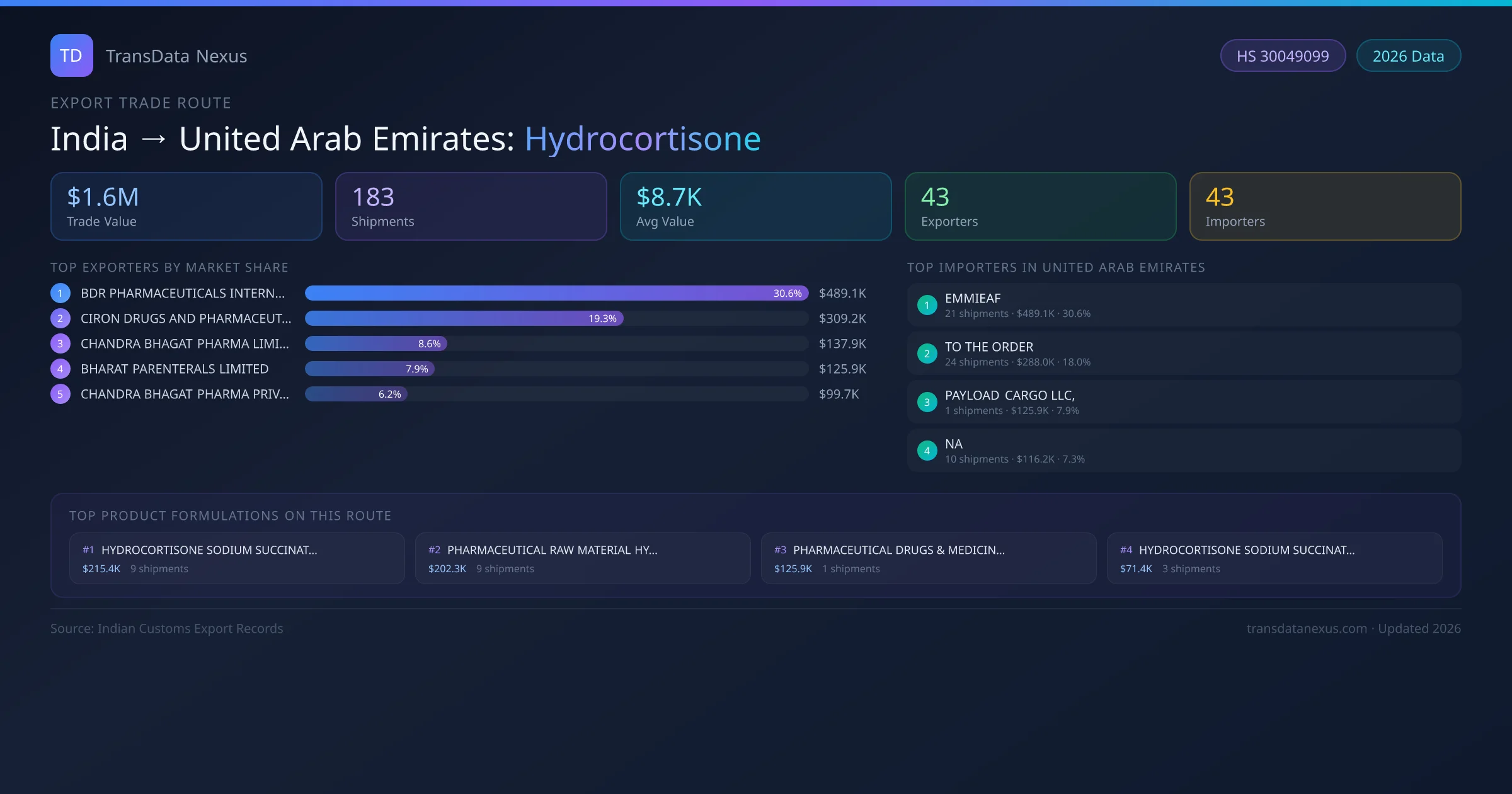Click the rank 3 exporter badge

point(60,343)
